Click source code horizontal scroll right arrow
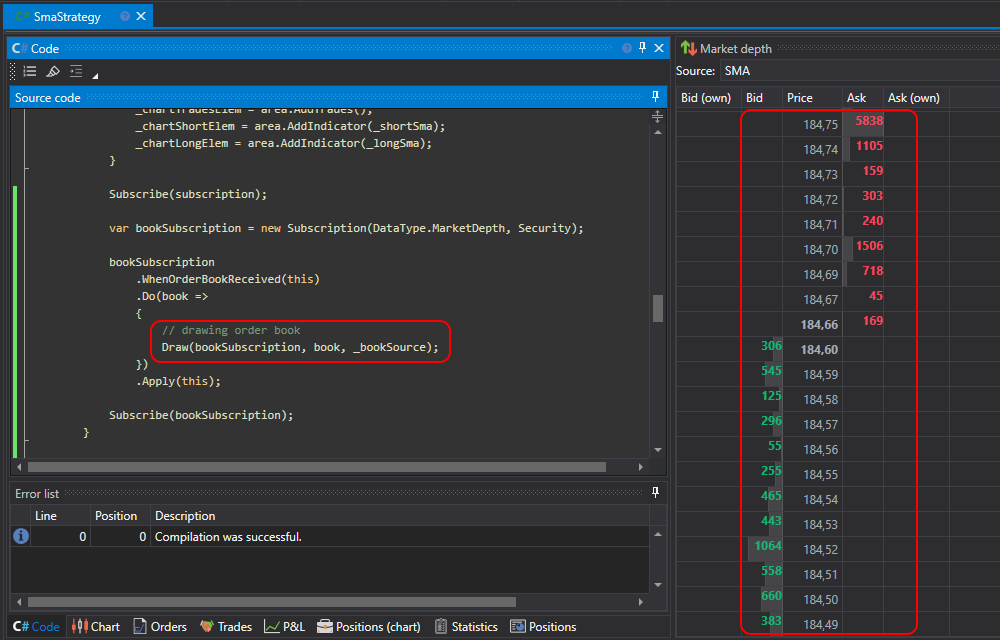Screen dimensions: 1000x640 pyautogui.click(x=641, y=467)
